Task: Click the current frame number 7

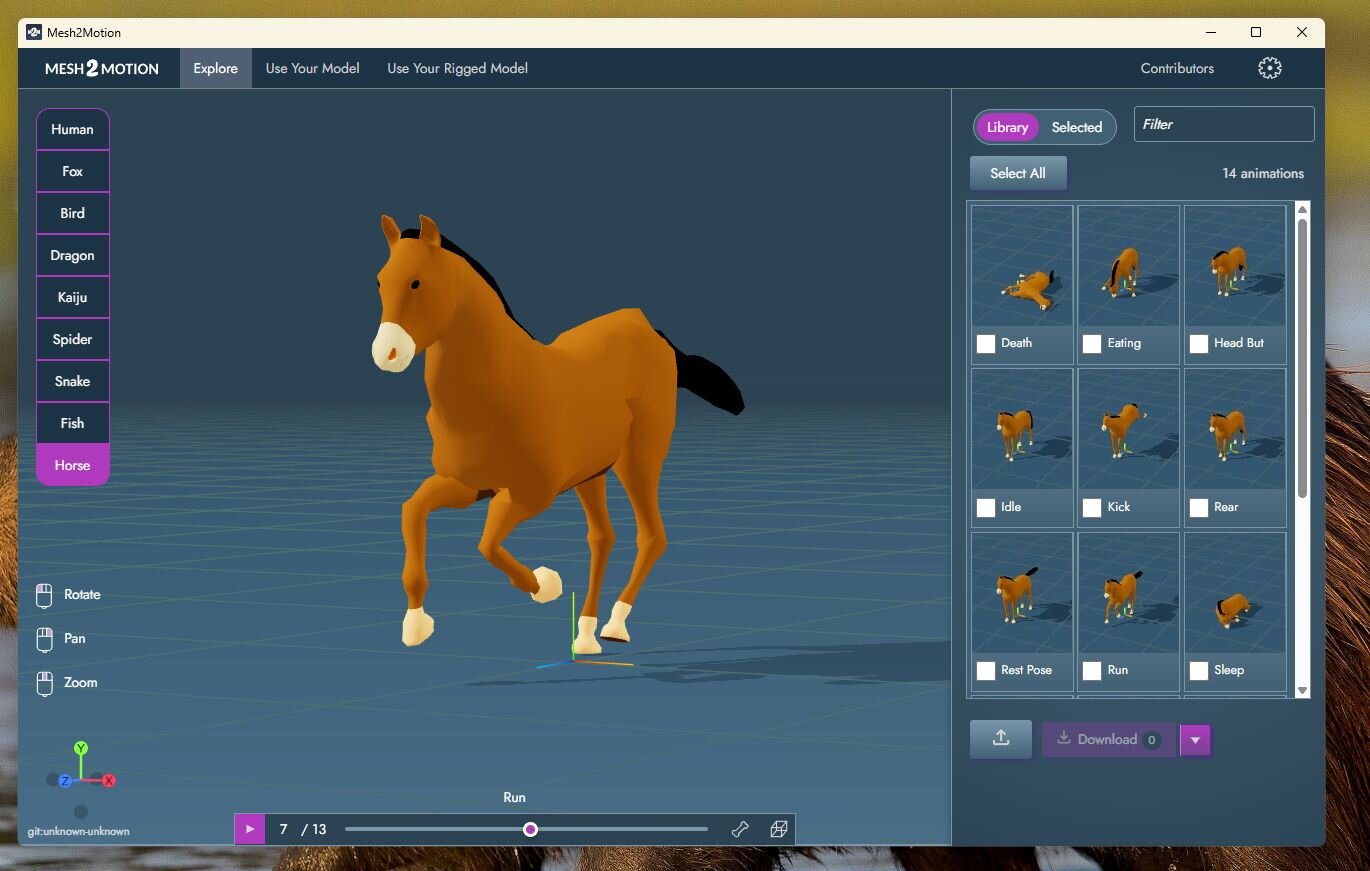Action: click(x=284, y=829)
